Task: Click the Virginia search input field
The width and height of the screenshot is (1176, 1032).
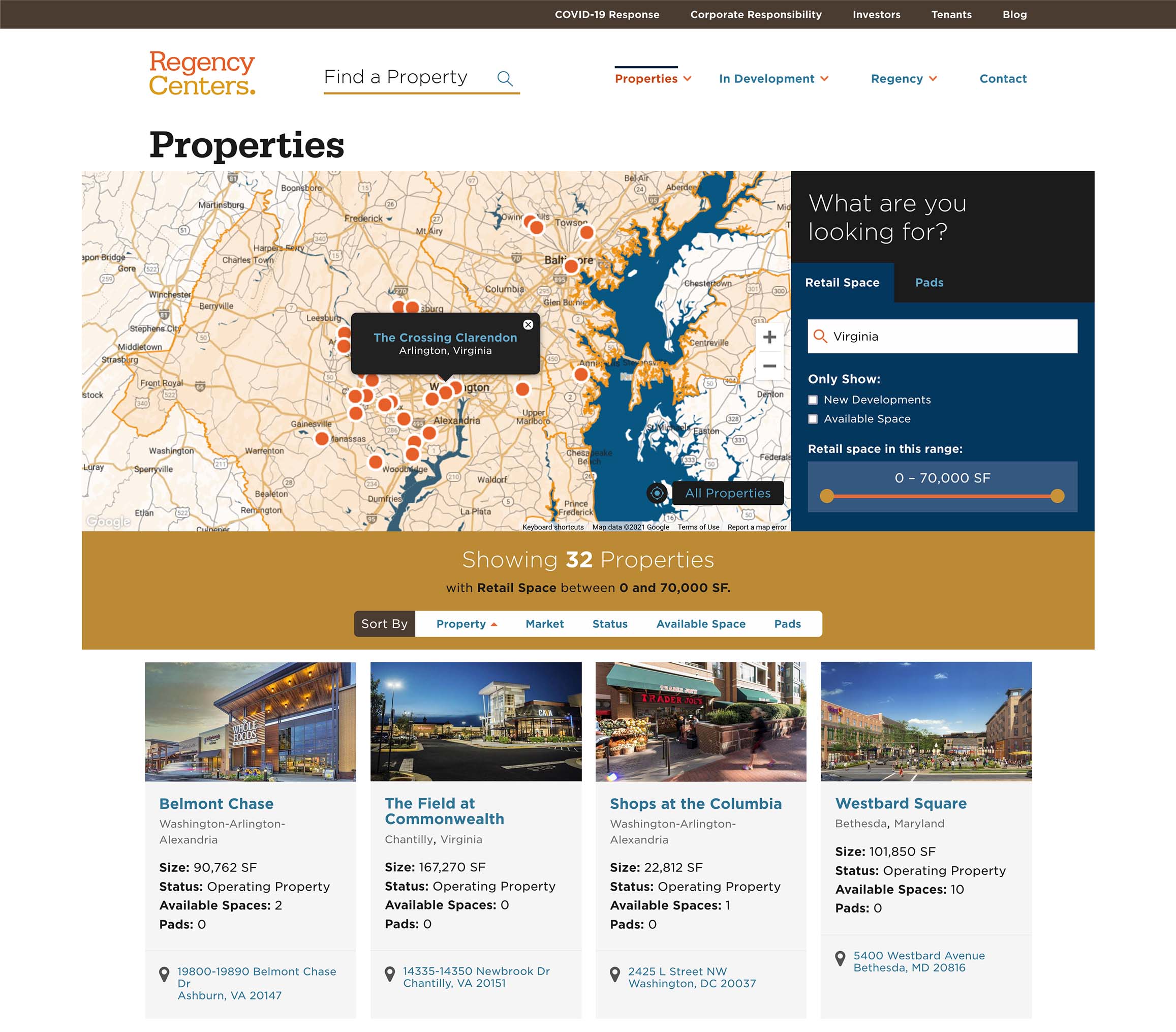Action: [x=944, y=336]
